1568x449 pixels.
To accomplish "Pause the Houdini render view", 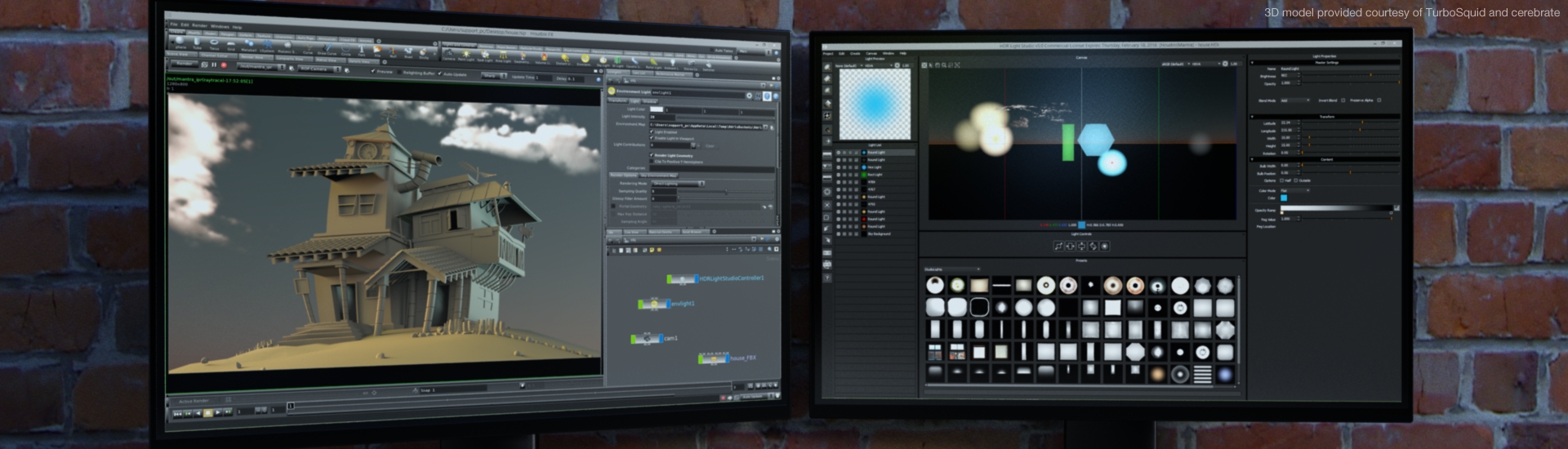I will (x=214, y=64).
